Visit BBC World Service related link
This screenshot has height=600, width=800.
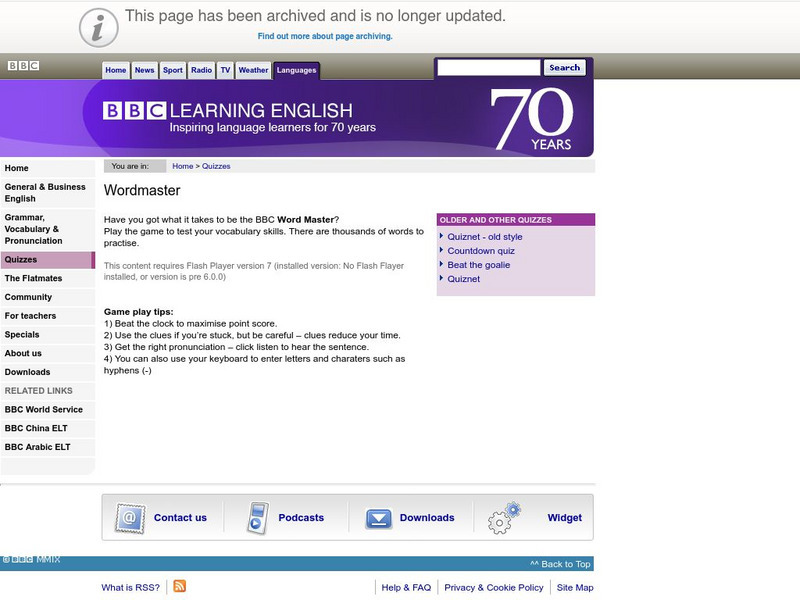[47, 409]
